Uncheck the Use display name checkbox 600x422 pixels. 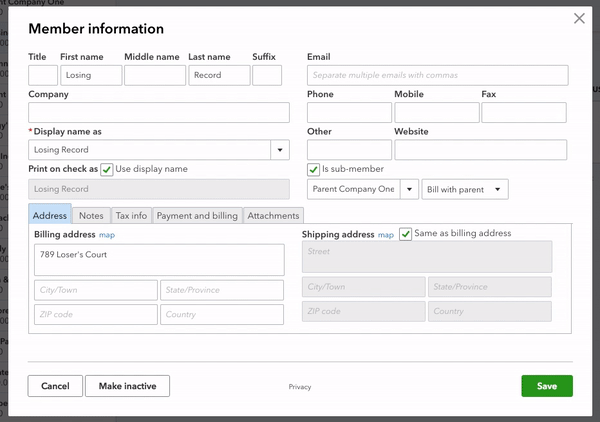tap(107, 169)
